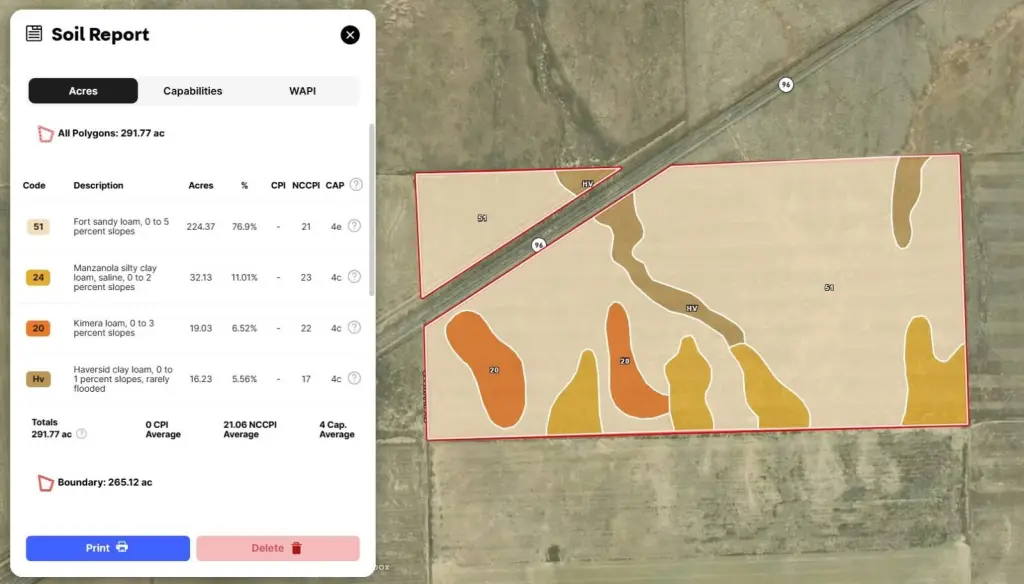The height and width of the screenshot is (584, 1024).
Task: Click the All Polygons shape icon
Action: [45, 133]
